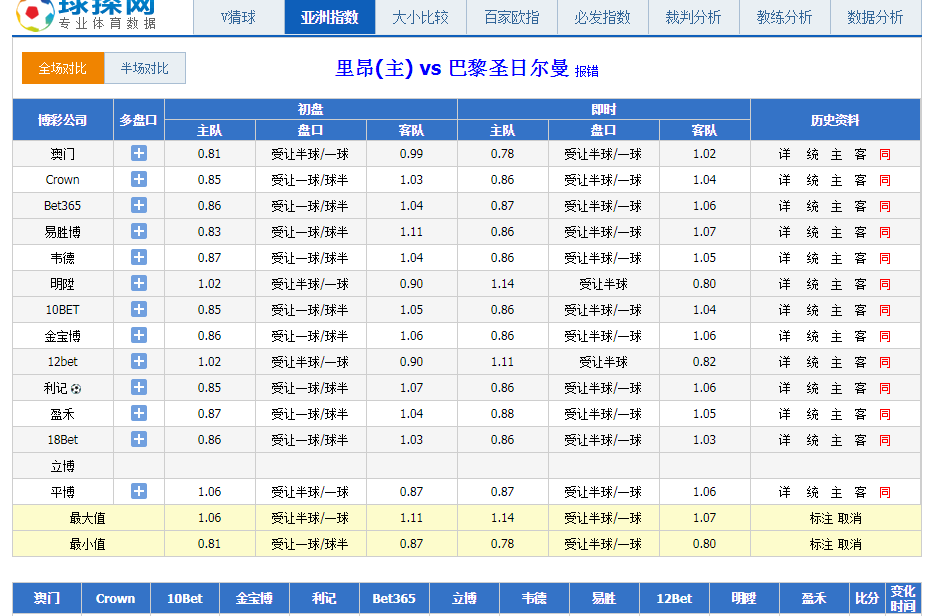Open 统 statistics link for Crown row

(812, 180)
